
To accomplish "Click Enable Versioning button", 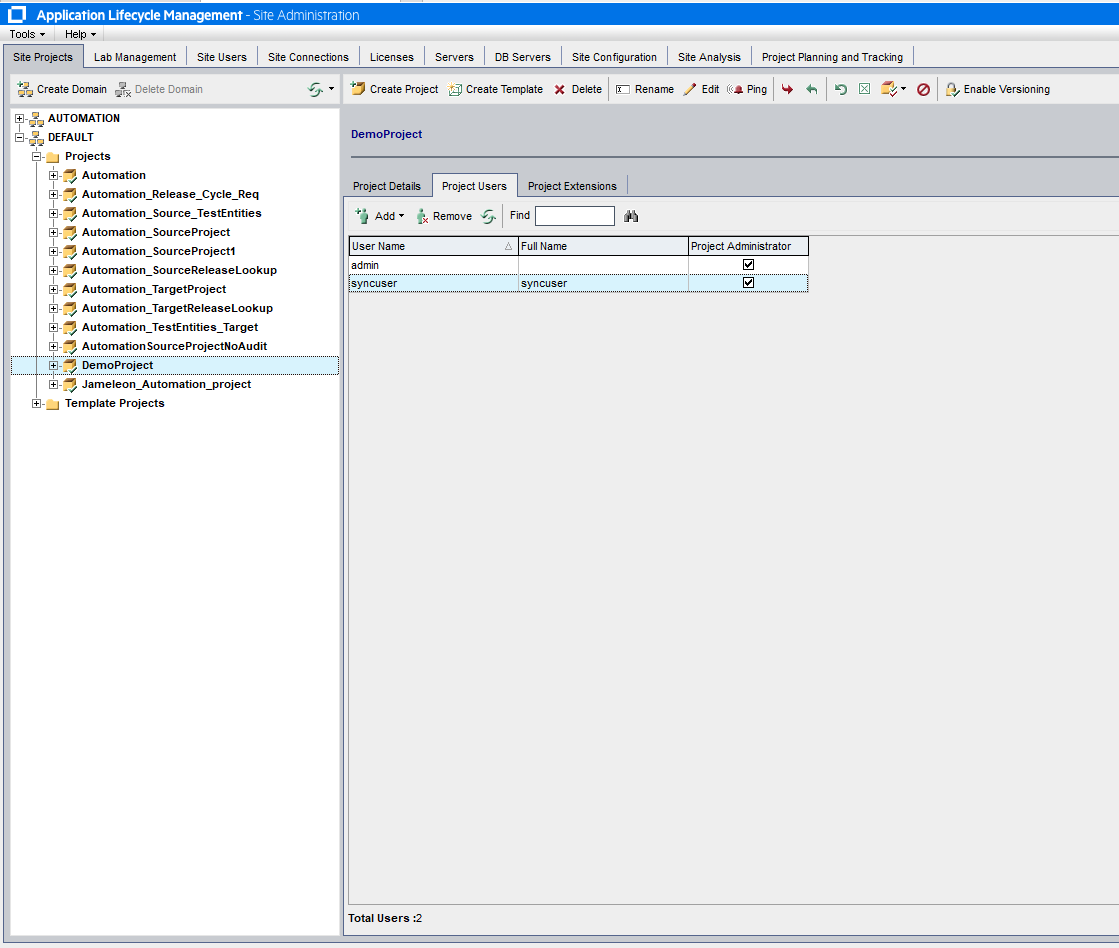I will [997, 89].
